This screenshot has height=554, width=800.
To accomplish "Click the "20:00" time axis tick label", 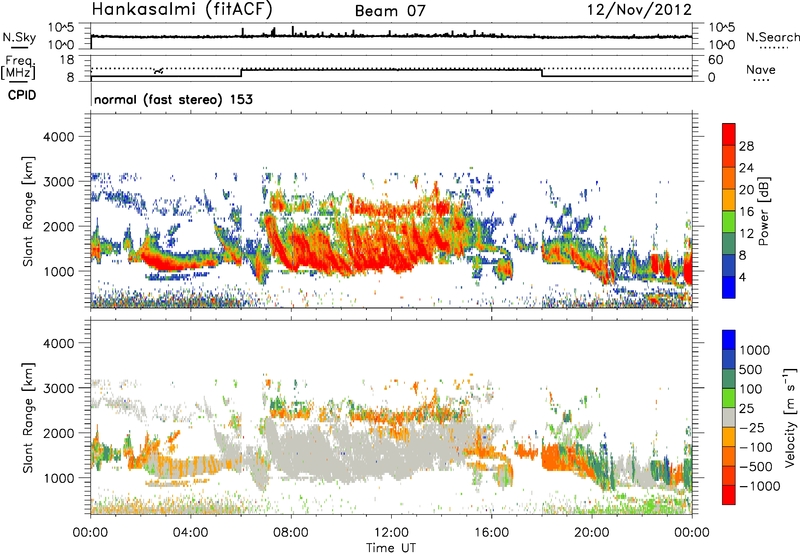I will (x=591, y=533).
